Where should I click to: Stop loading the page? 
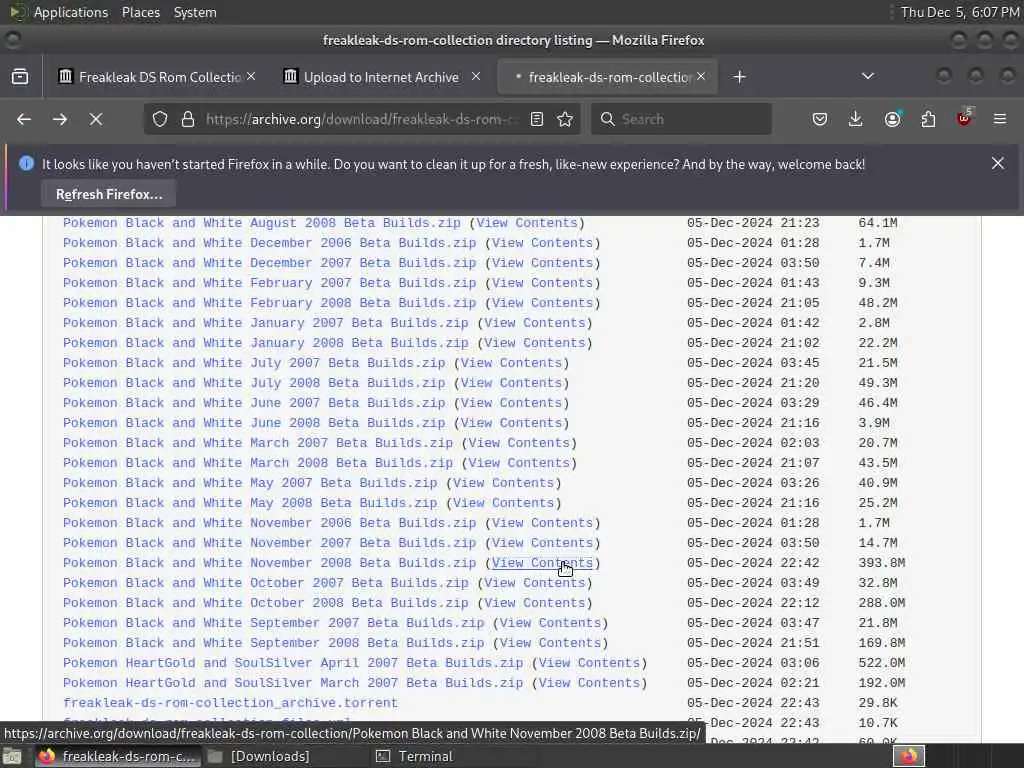pyautogui.click(x=95, y=119)
